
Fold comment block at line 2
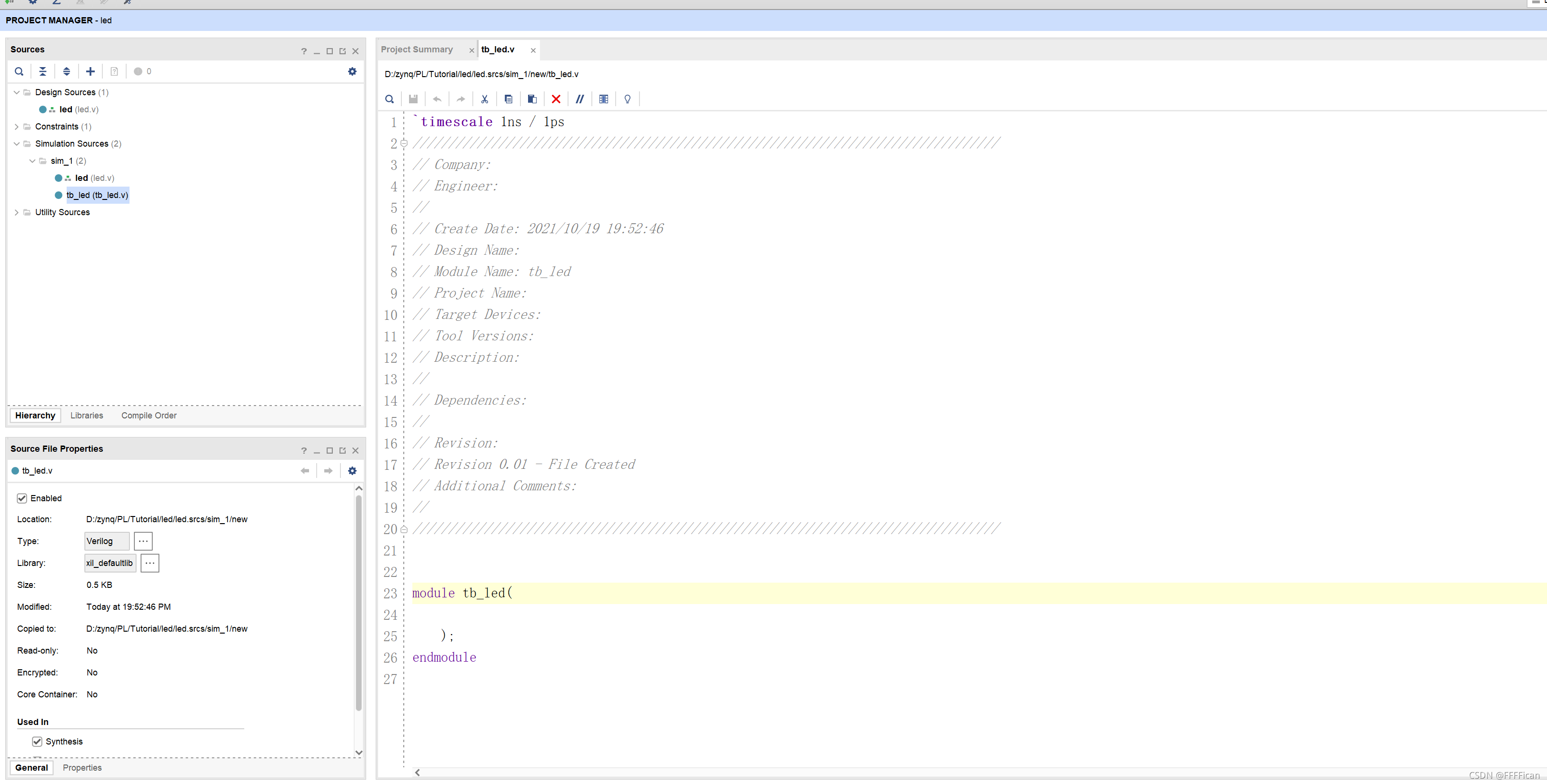pyautogui.click(x=404, y=143)
